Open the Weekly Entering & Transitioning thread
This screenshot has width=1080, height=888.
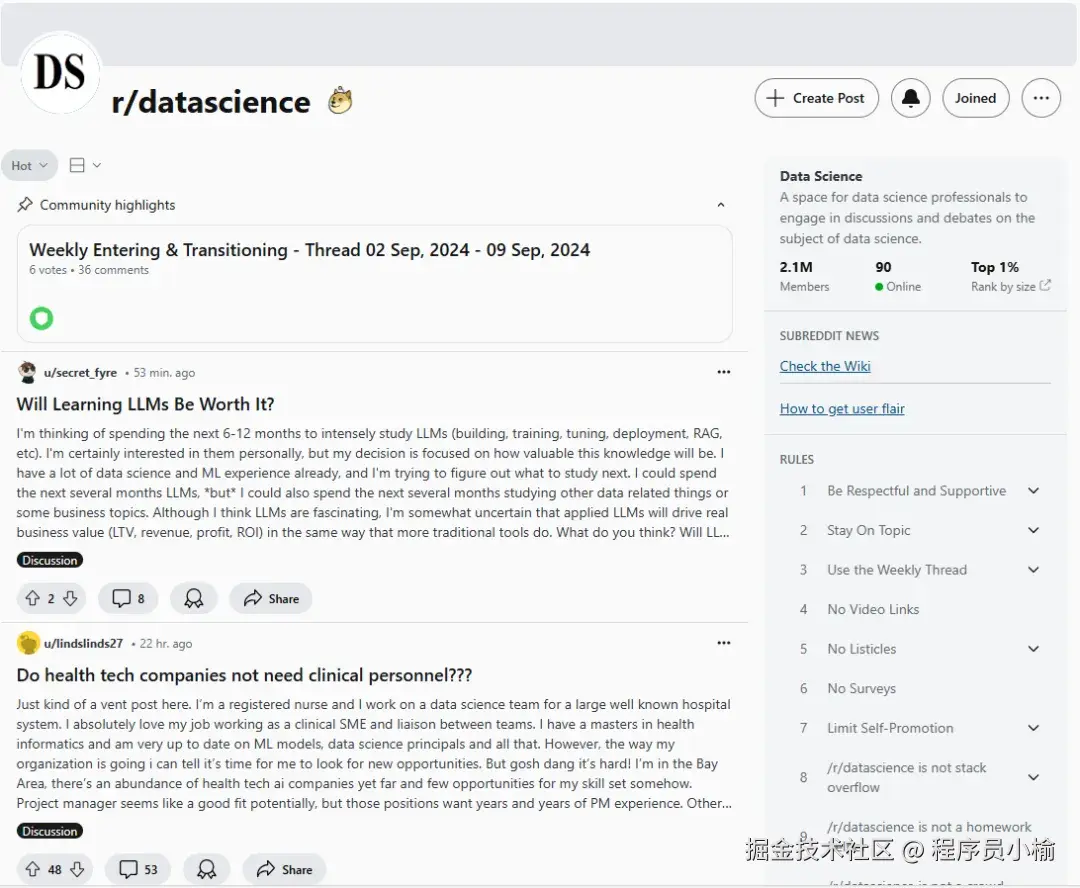tap(309, 249)
